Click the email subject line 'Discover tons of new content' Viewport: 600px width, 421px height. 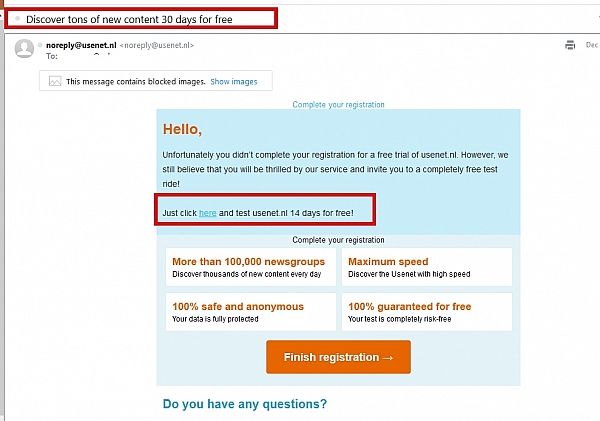(x=129, y=19)
